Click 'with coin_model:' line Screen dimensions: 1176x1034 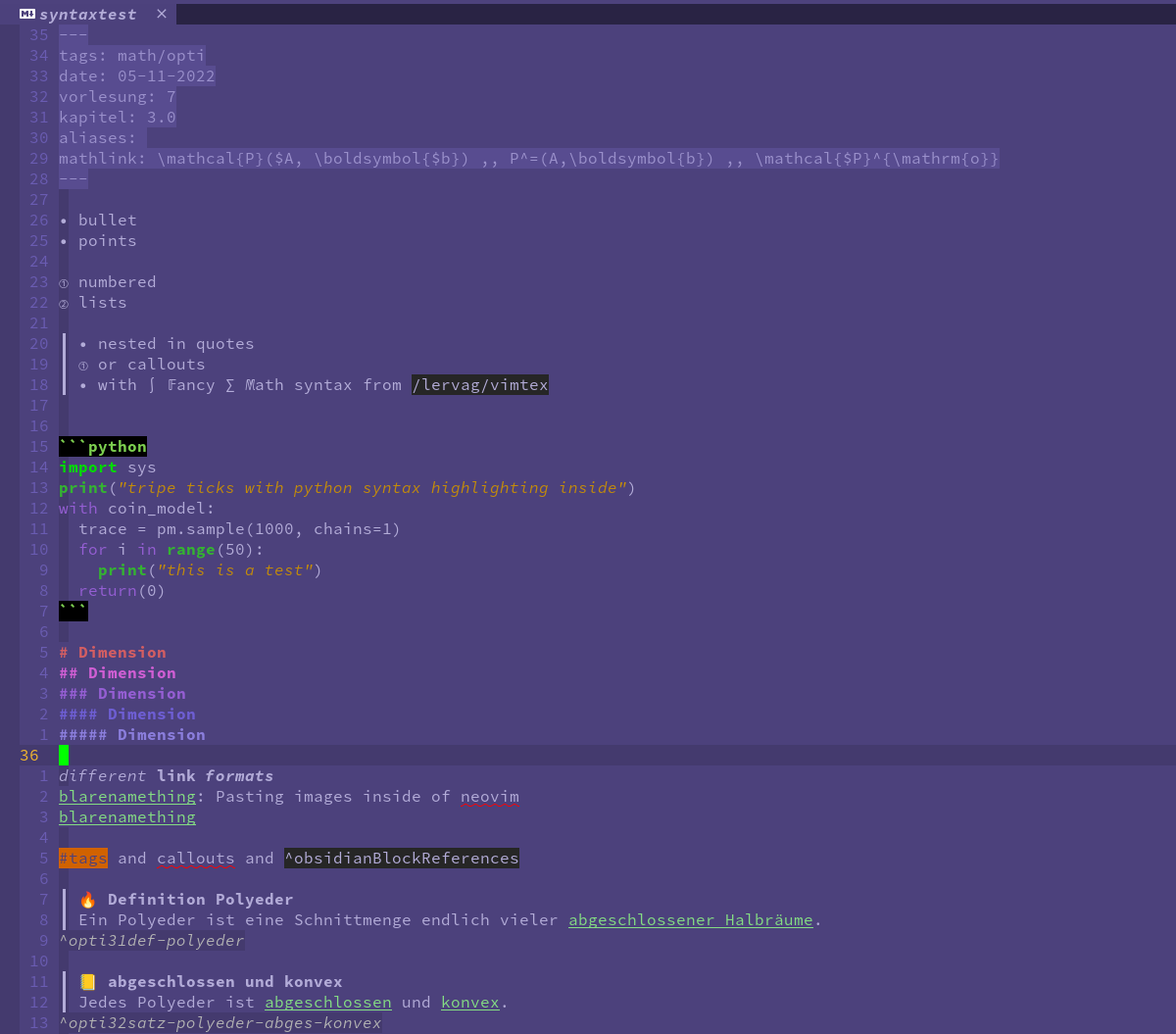click(x=137, y=508)
